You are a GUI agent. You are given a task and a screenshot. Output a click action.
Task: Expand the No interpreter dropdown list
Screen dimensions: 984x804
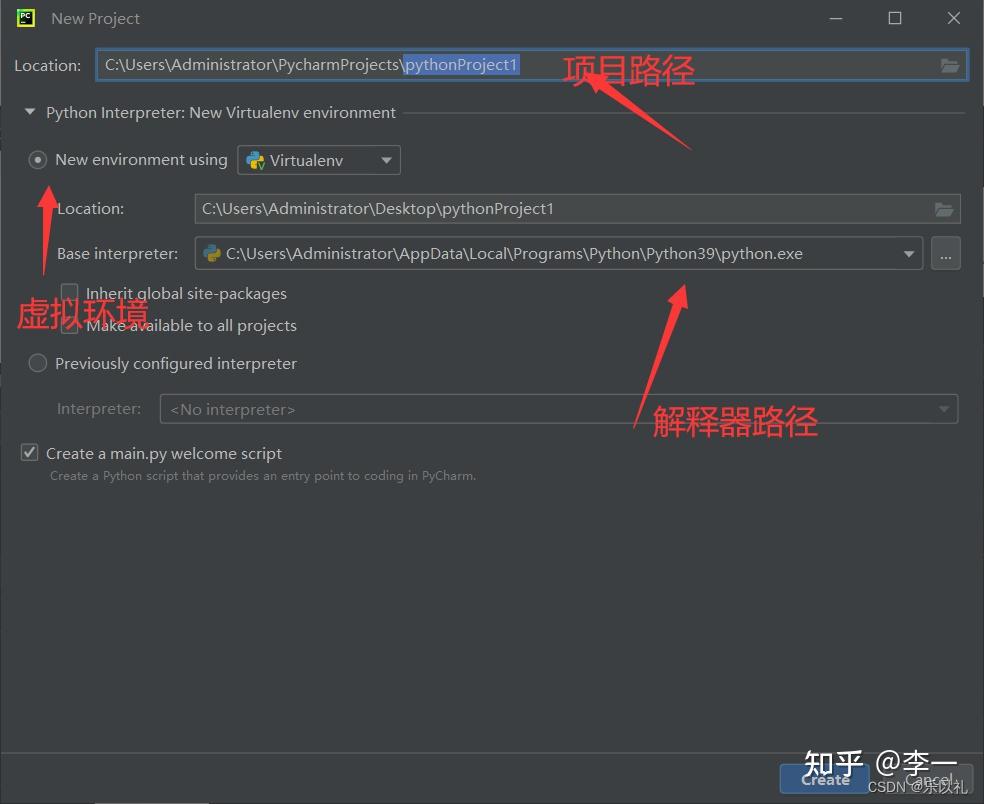[x=943, y=408]
